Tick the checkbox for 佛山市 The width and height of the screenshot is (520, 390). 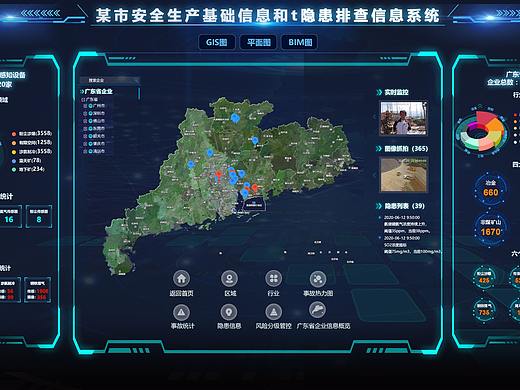tap(85, 121)
